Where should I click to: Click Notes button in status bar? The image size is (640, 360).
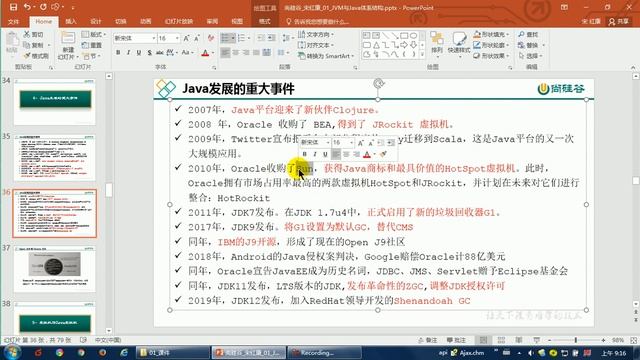tap(428, 340)
